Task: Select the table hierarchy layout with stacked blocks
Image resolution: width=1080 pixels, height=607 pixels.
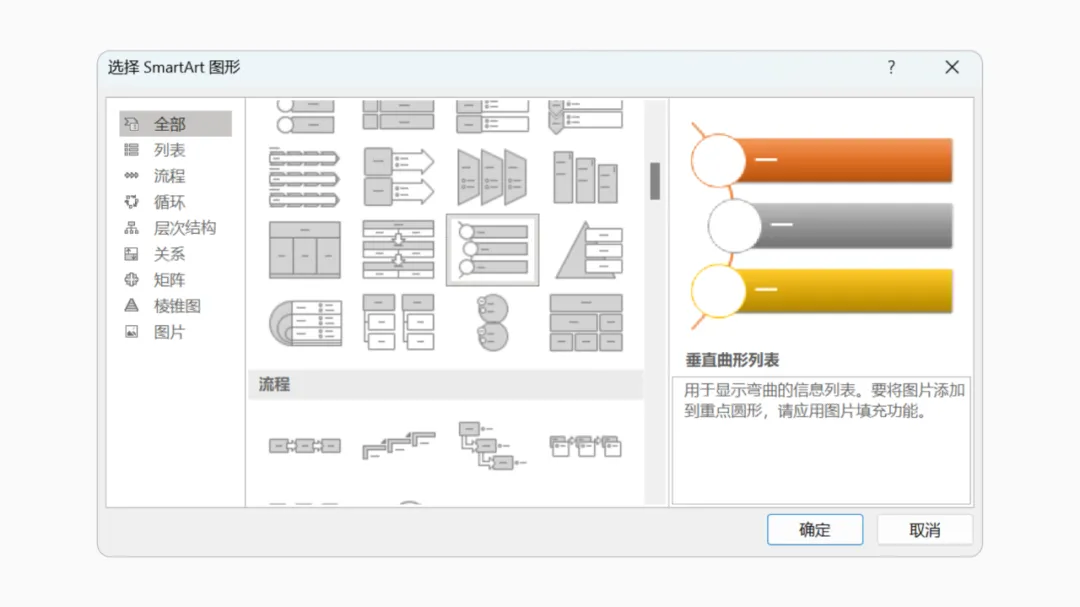Action: click(585, 322)
